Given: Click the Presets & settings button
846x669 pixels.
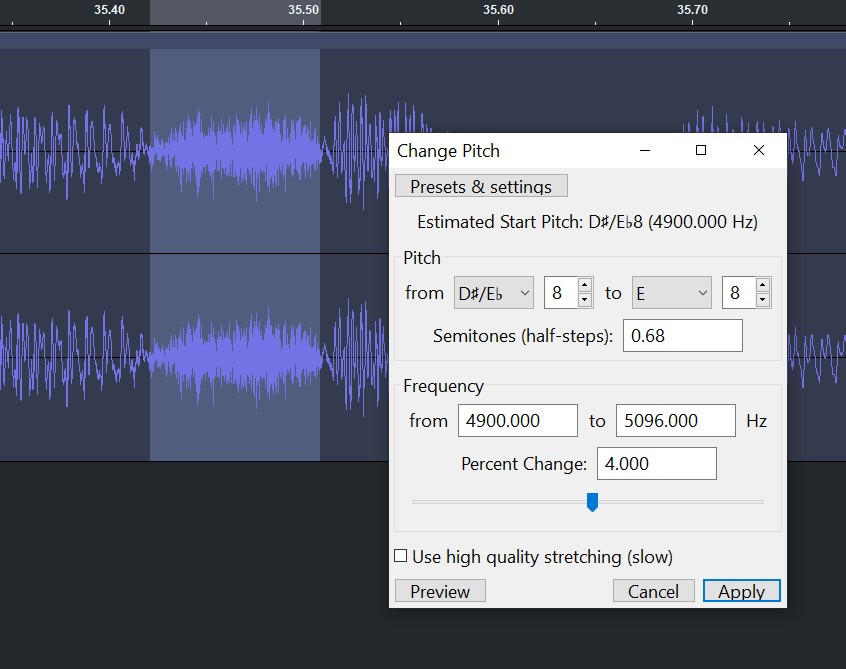Looking at the screenshot, I should 481,187.
